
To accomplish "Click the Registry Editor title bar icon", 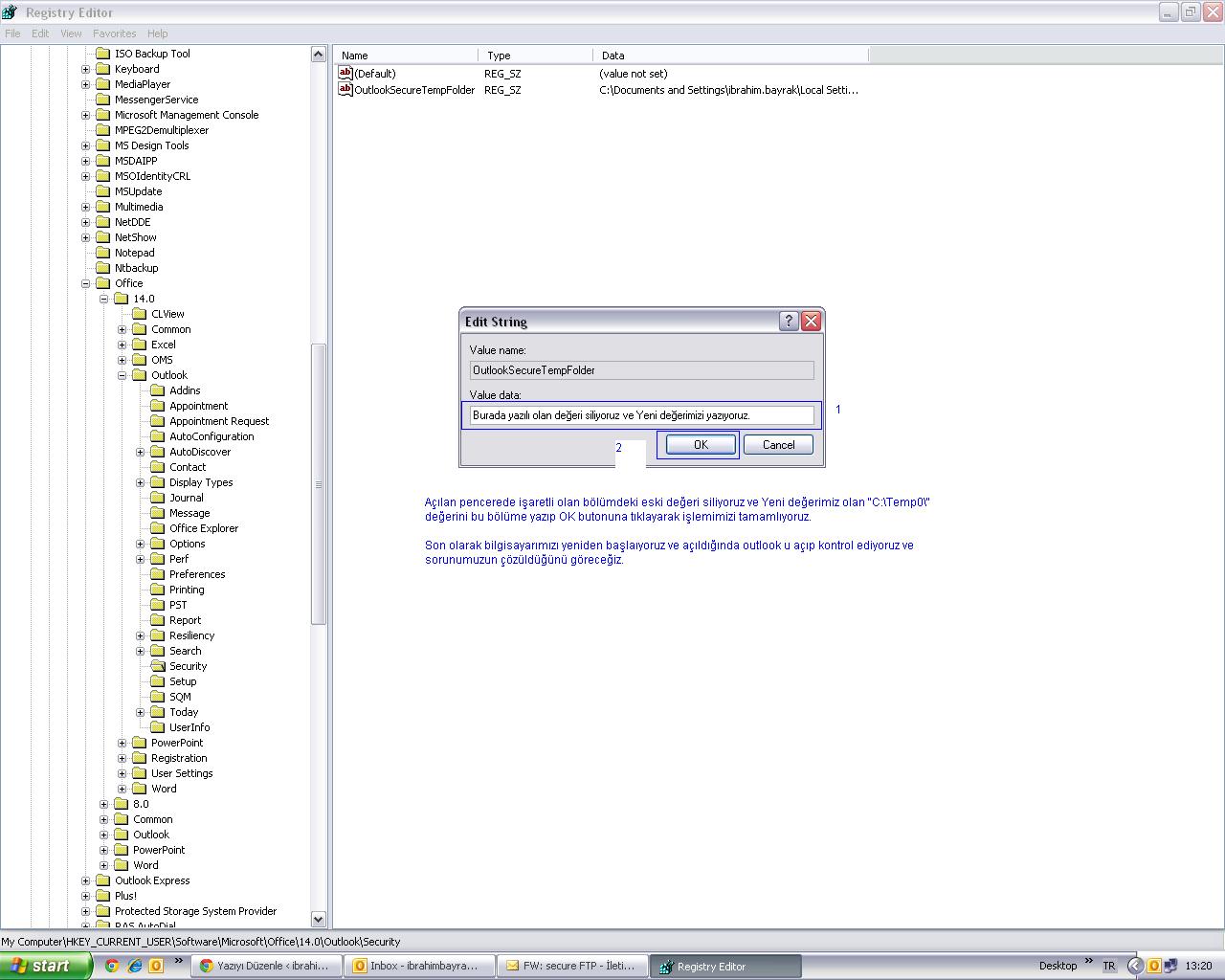I will click(11, 12).
